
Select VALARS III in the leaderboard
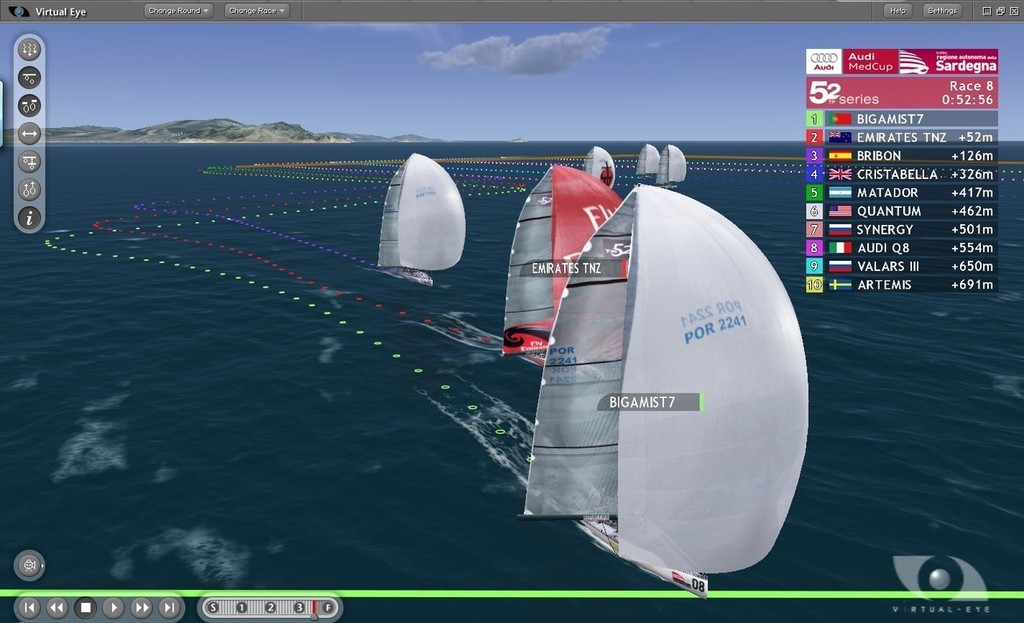click(901, 266)
